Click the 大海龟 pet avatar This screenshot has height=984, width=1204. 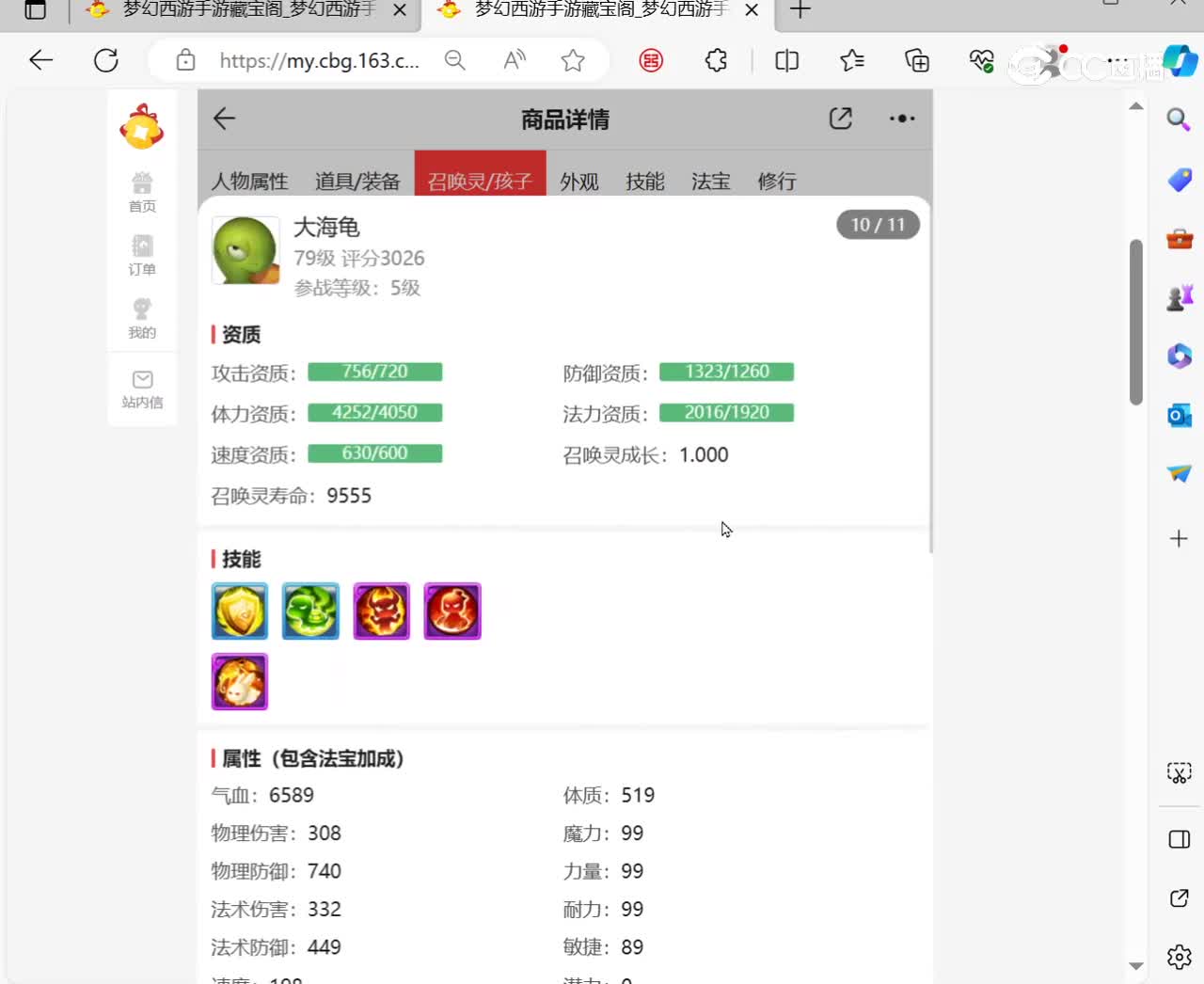click(x=246, y=250)
